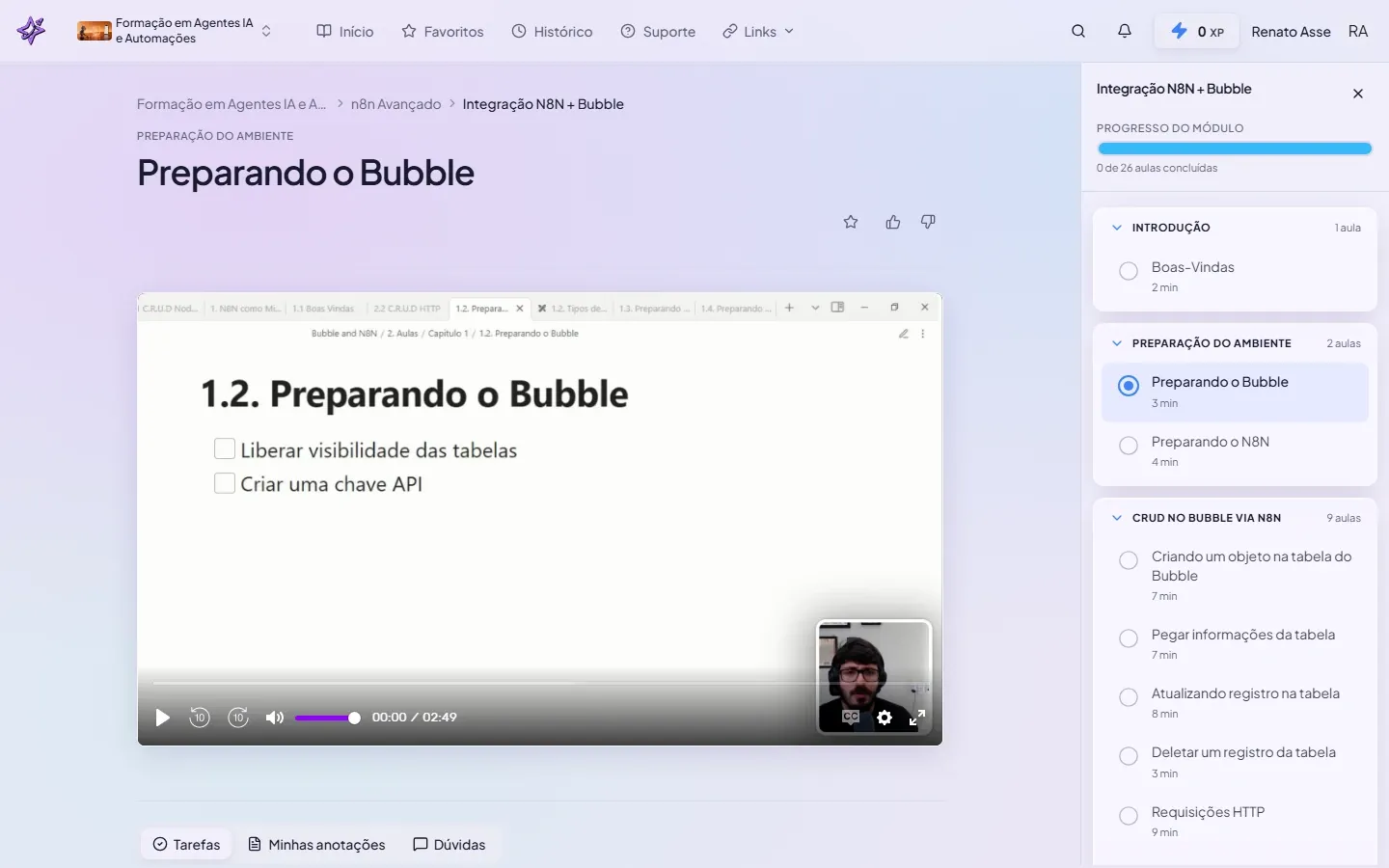Open Requisições HTTP lesson title
The width and height of the screenshot is (1389, 868).
coord(1208,812)
